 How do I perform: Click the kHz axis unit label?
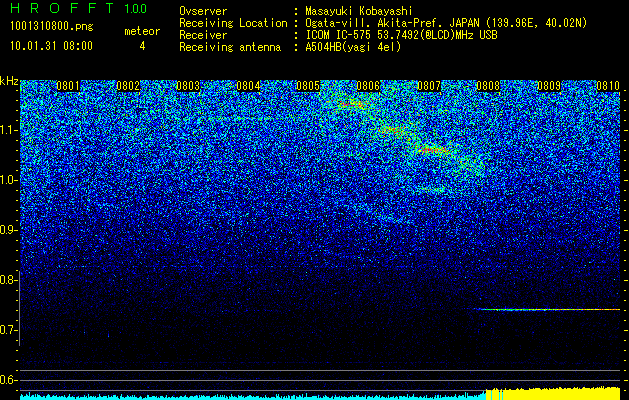click(x=9, y=81)
